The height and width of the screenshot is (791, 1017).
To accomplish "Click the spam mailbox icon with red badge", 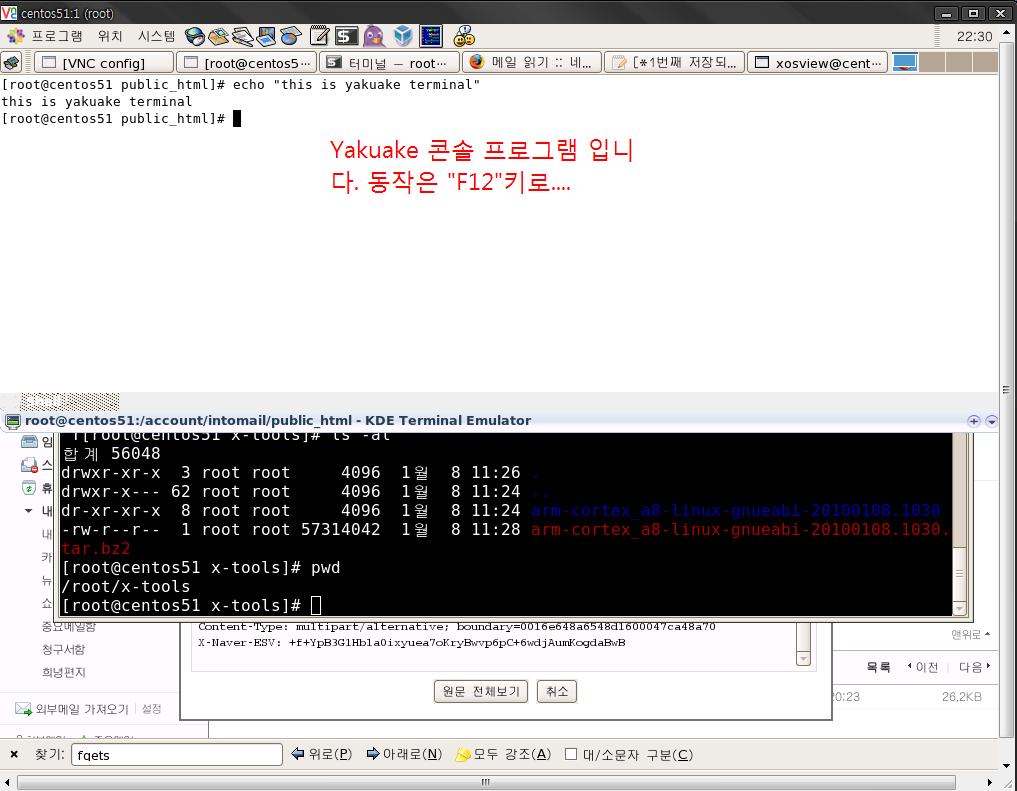I will coord(29,465).
